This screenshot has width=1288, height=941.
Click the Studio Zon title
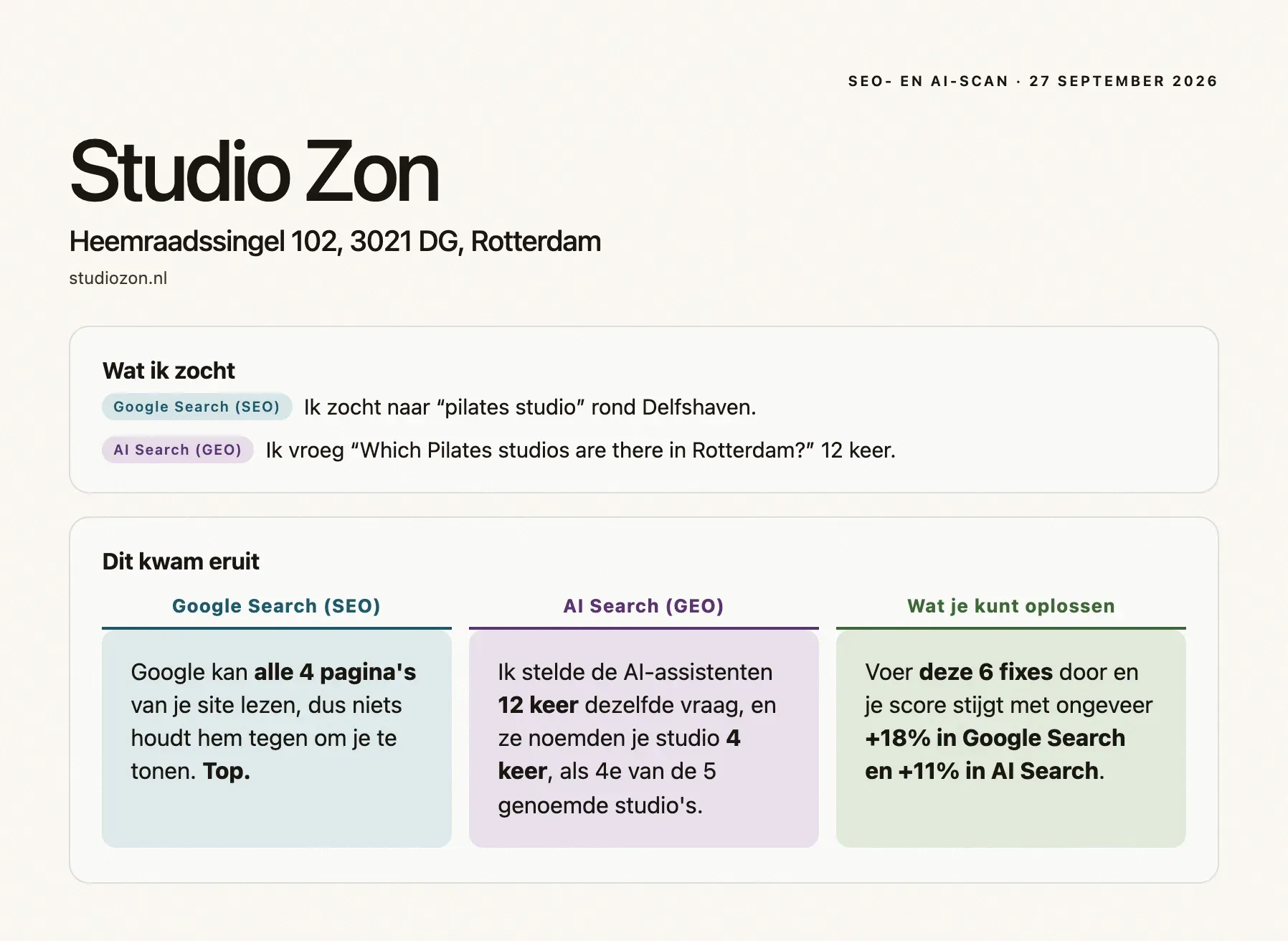pyautogui.click(x=254, y=172)
